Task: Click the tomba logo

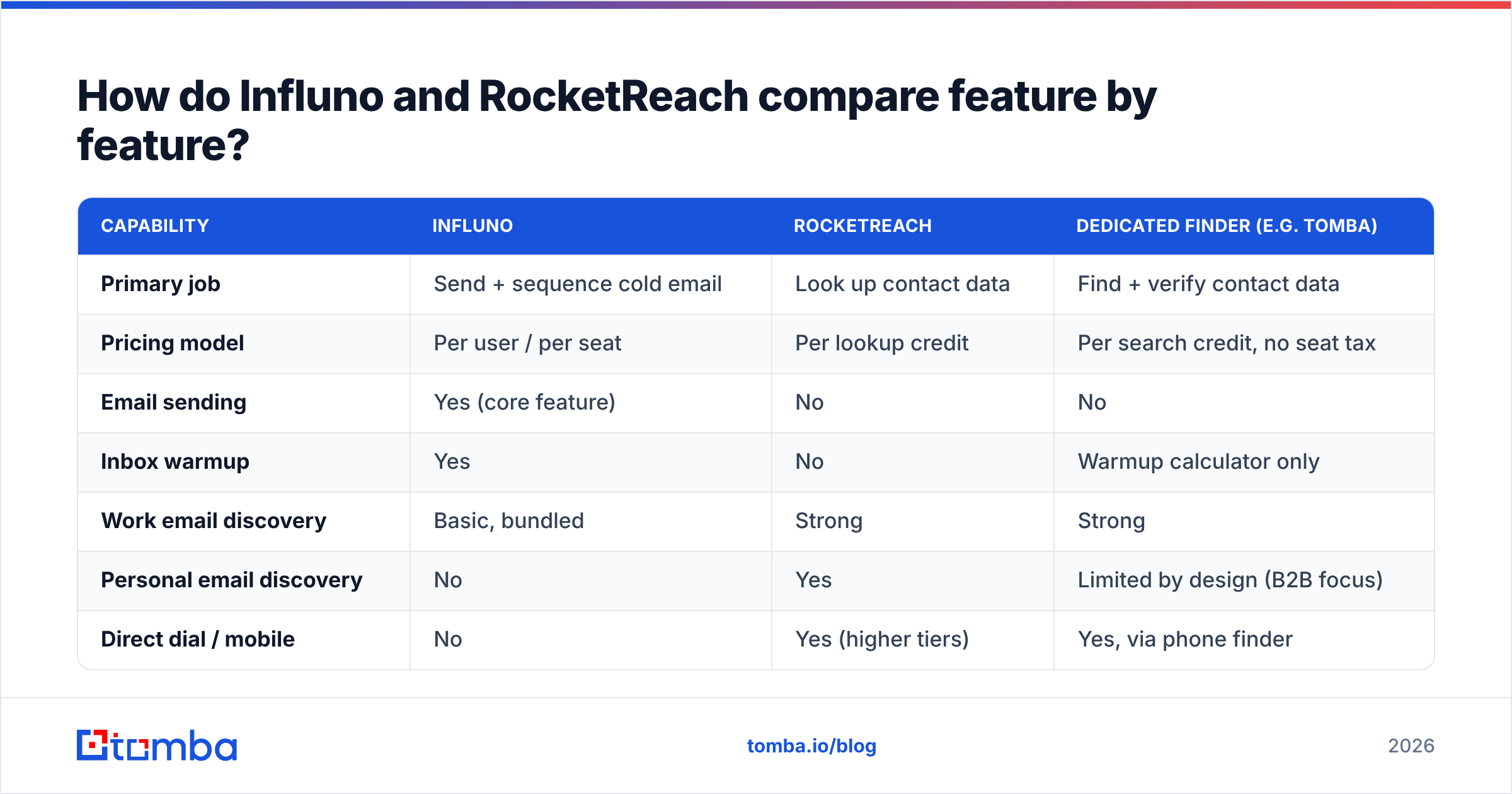Action: pyautogui.click(x=157, y=745)
